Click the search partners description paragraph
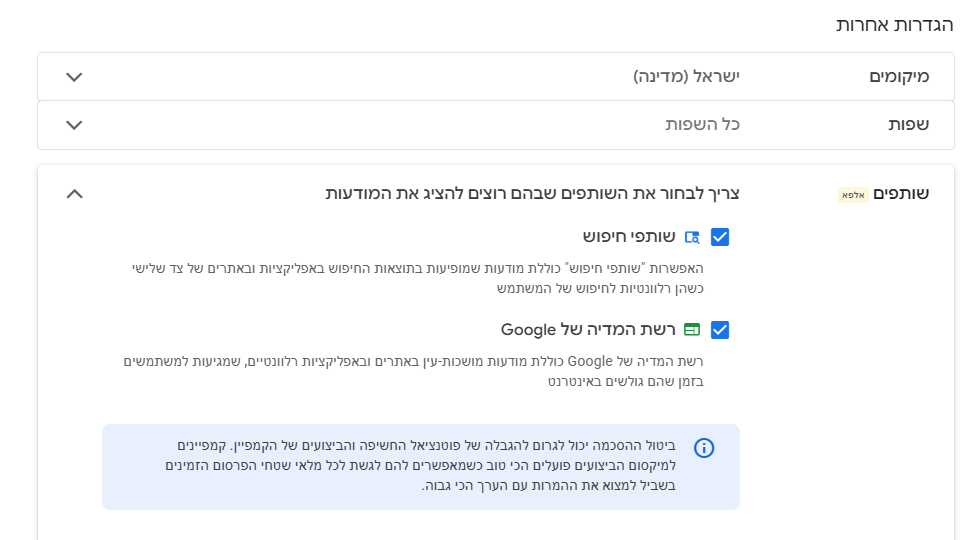Image resolution: width=971 pixels, height=540 pixels. point(417,279)
